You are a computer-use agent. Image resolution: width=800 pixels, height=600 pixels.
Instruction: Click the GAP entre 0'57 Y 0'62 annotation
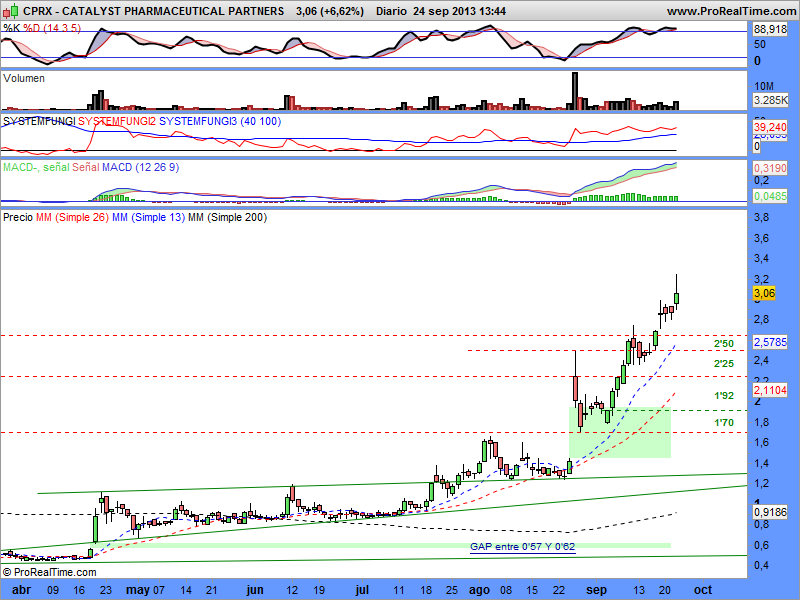(522, 547)
